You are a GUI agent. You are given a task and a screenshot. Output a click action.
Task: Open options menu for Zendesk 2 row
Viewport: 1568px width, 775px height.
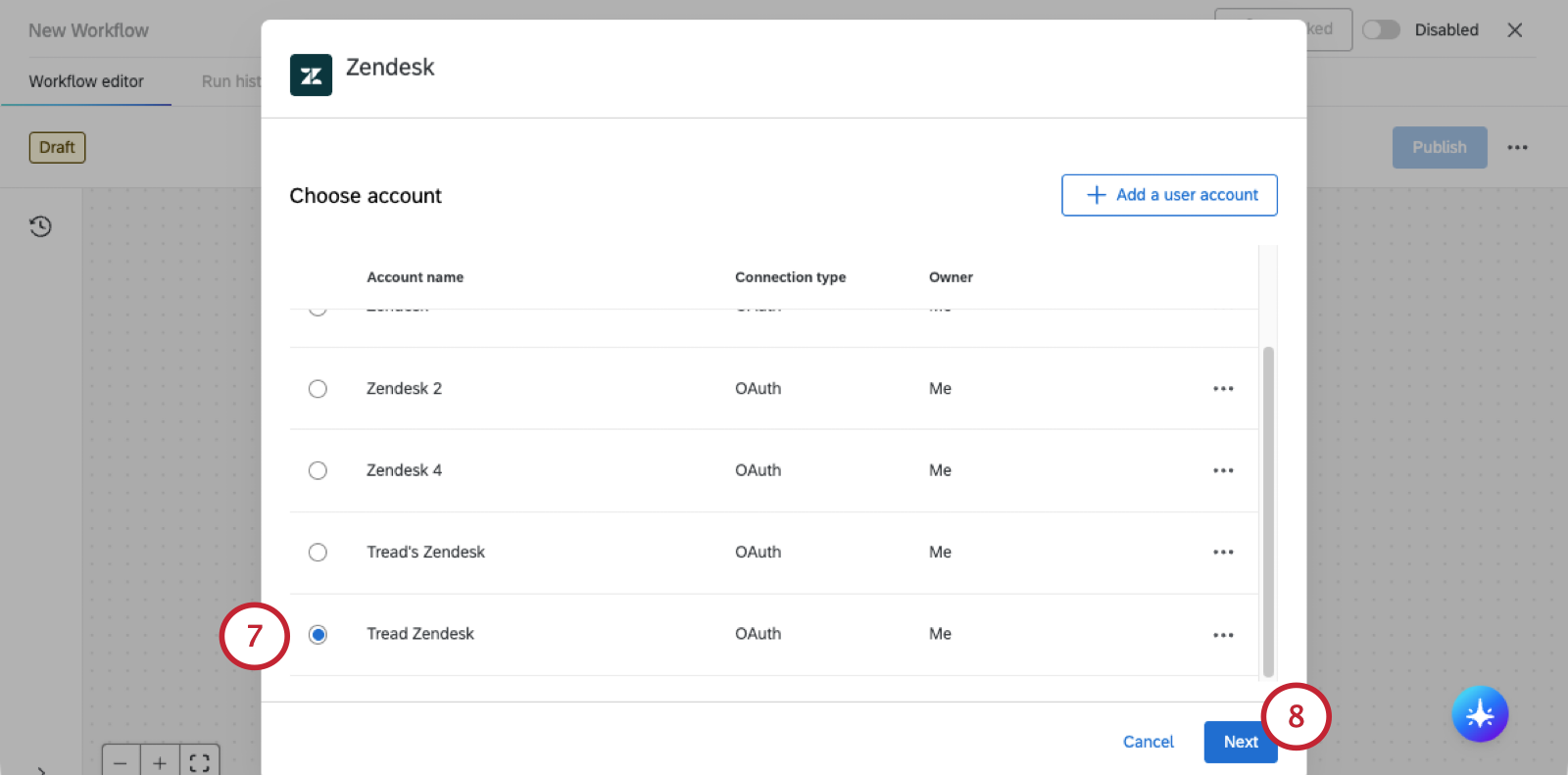pos(1223,389)
